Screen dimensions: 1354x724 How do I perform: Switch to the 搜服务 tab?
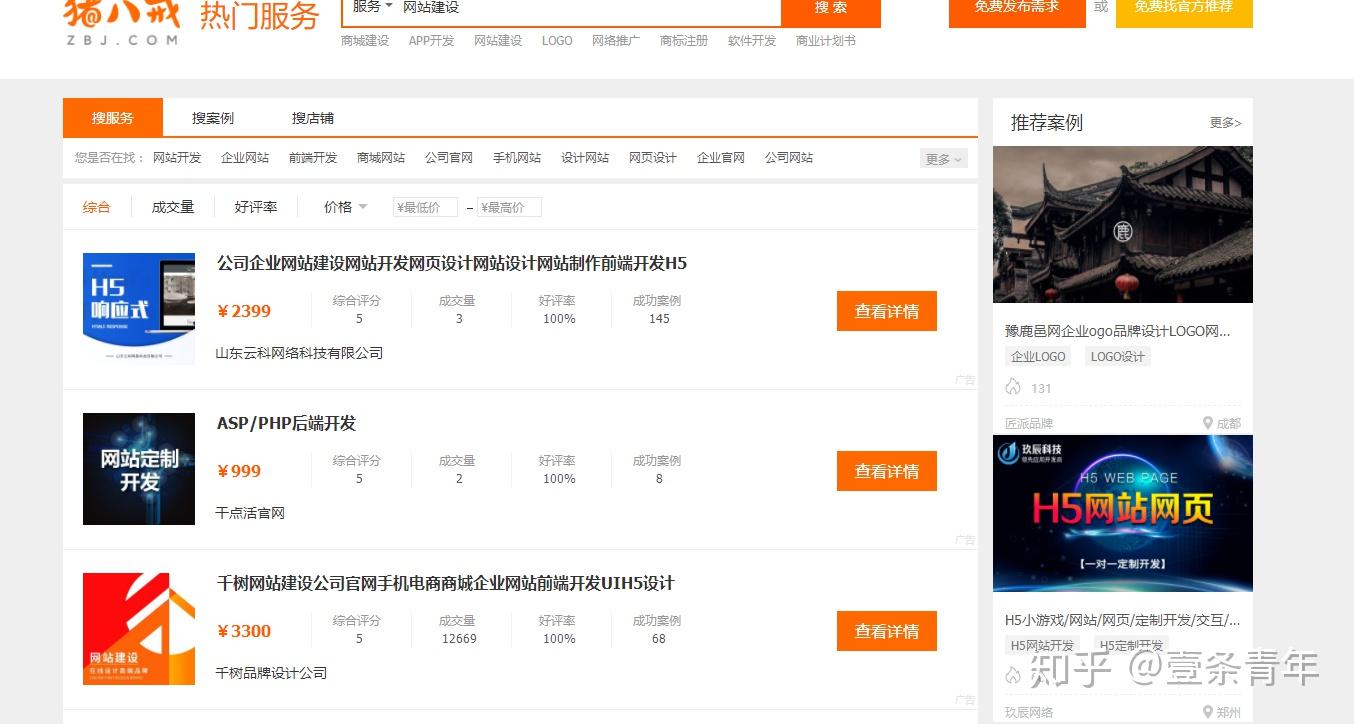click(x=112, y=118)
